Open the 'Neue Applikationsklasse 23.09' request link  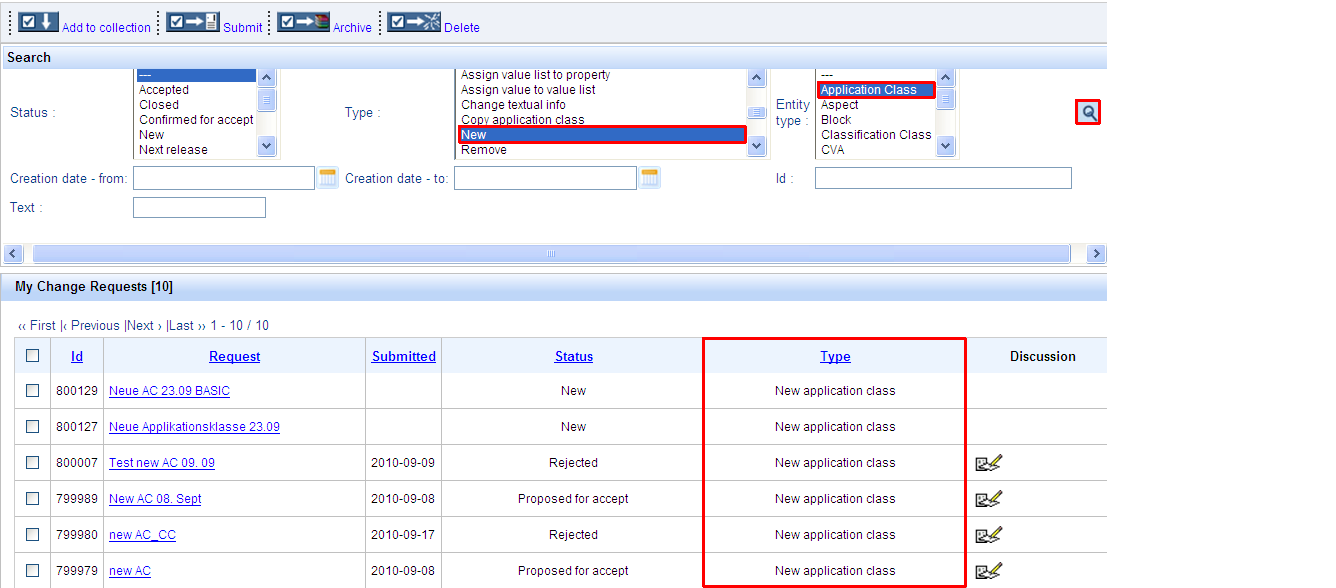click(x=194, y=427)
